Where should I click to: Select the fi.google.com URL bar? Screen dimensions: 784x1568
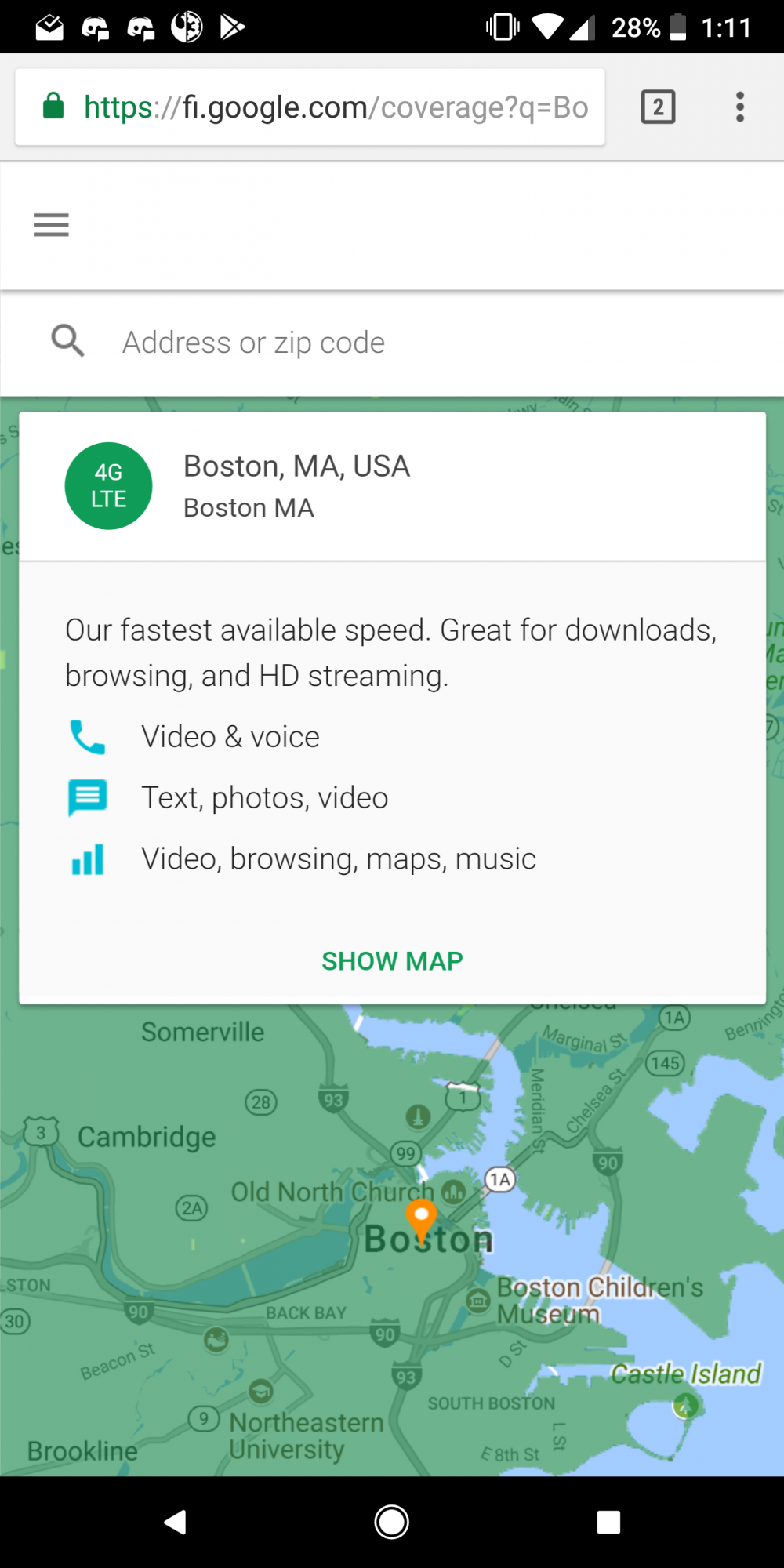coord(310,107)
